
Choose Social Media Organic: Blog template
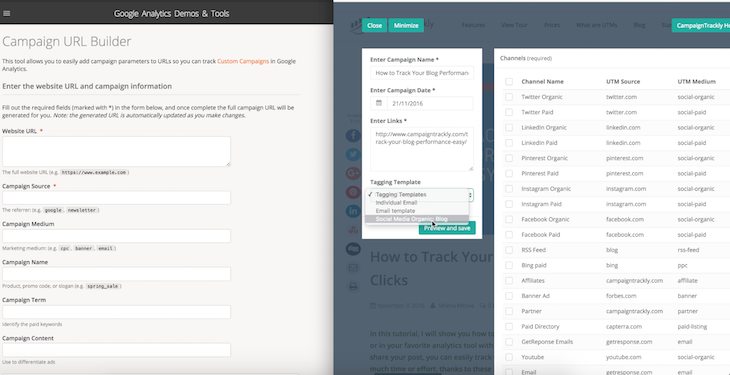416,219
